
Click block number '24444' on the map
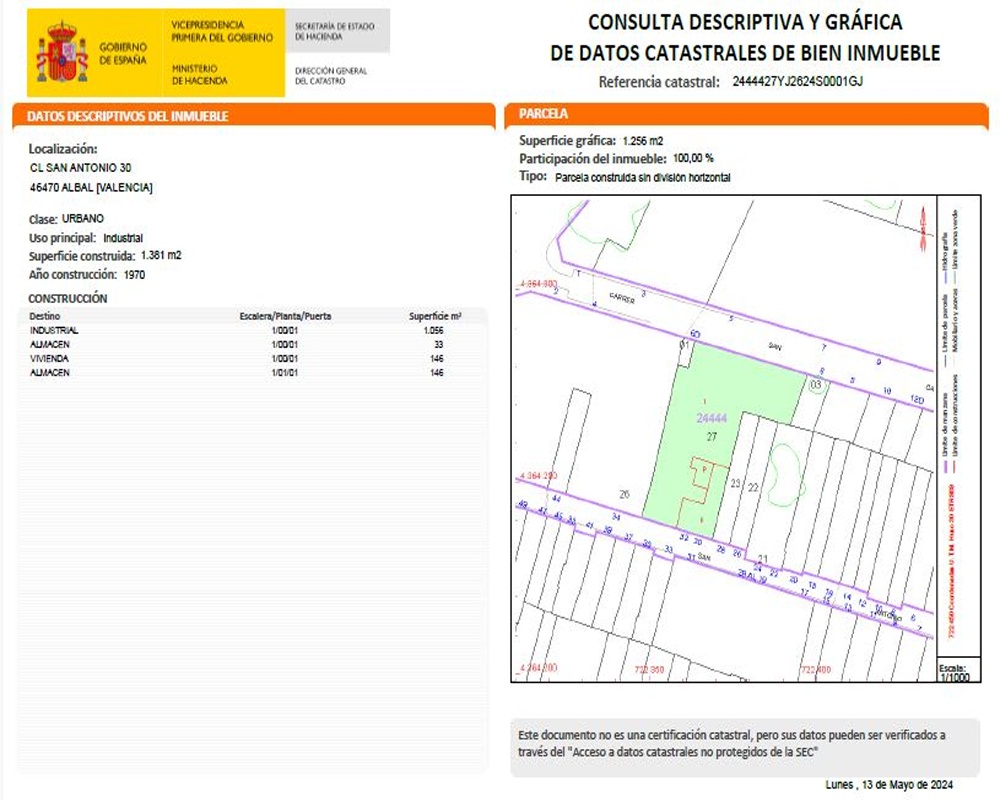pyautogui.click(x=712, y=419)
